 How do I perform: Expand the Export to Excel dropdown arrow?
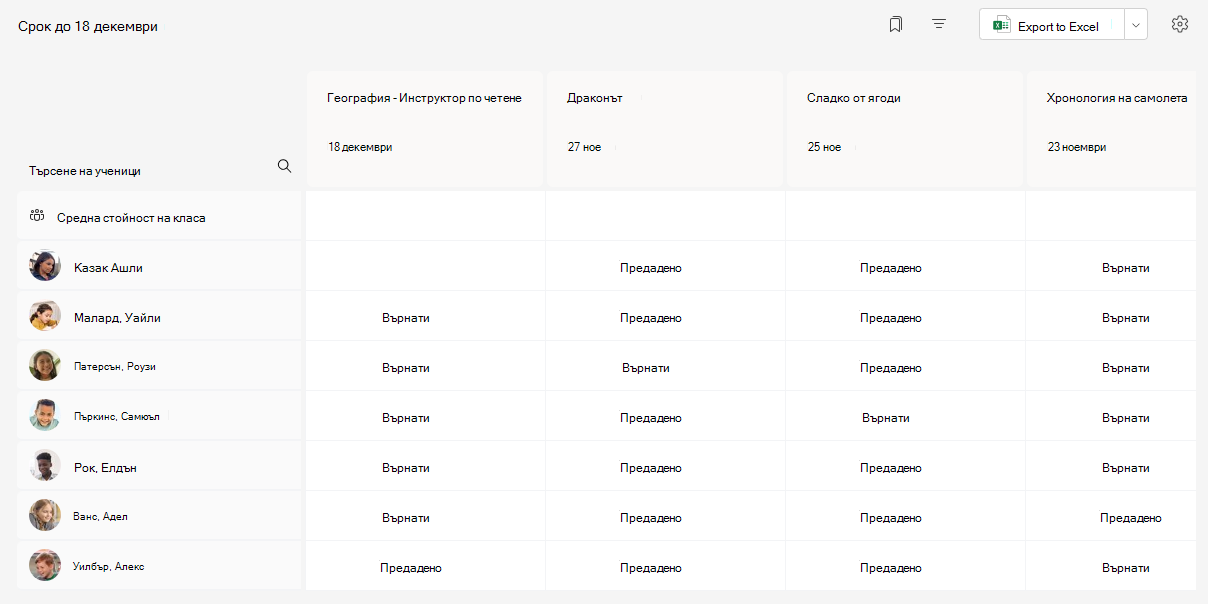point(1136,25)
